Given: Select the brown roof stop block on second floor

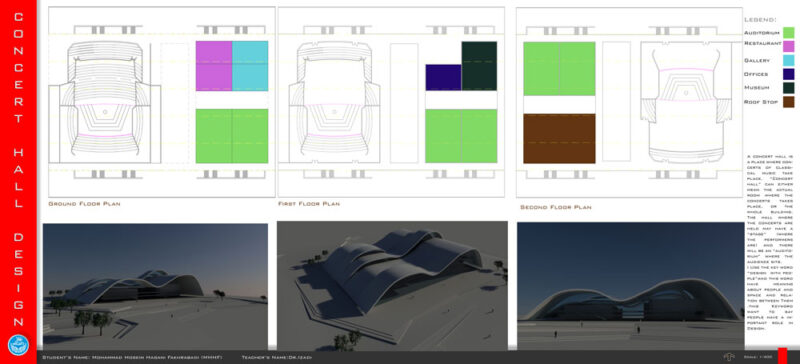Looking at the screenshot, I should [x=559, y=138].
